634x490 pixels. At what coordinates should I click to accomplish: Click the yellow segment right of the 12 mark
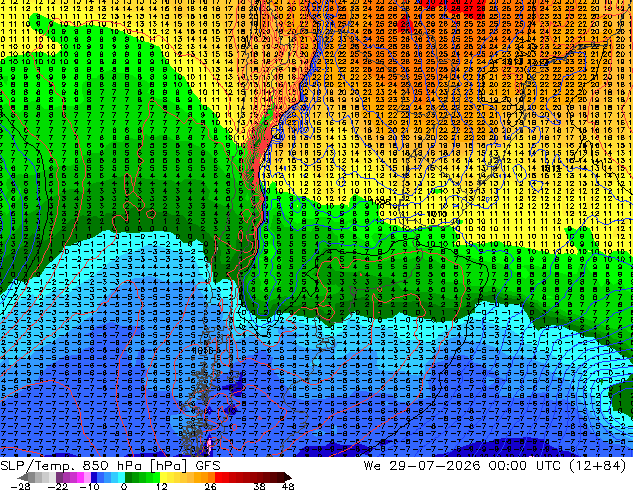point(163,477)
